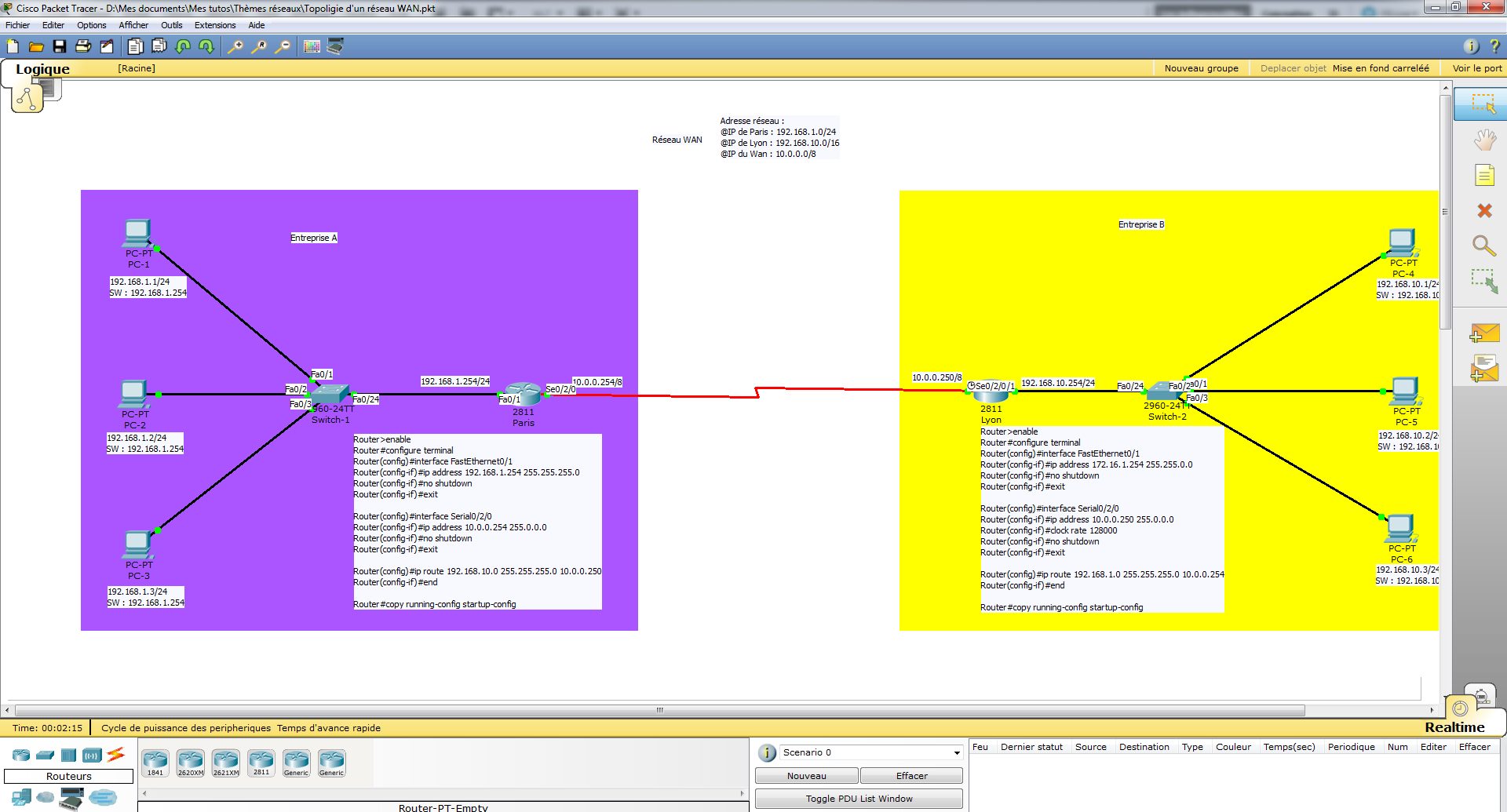Click Temps d'avance rapide

[329, 728]
